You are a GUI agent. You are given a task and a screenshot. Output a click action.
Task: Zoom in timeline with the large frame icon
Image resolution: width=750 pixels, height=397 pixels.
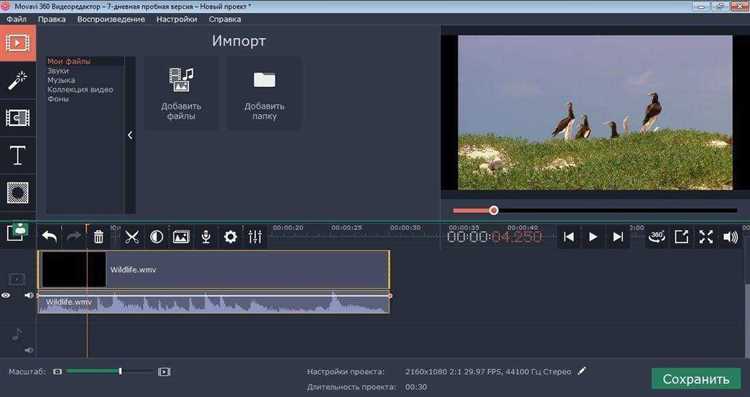click(x=164, y=372)
